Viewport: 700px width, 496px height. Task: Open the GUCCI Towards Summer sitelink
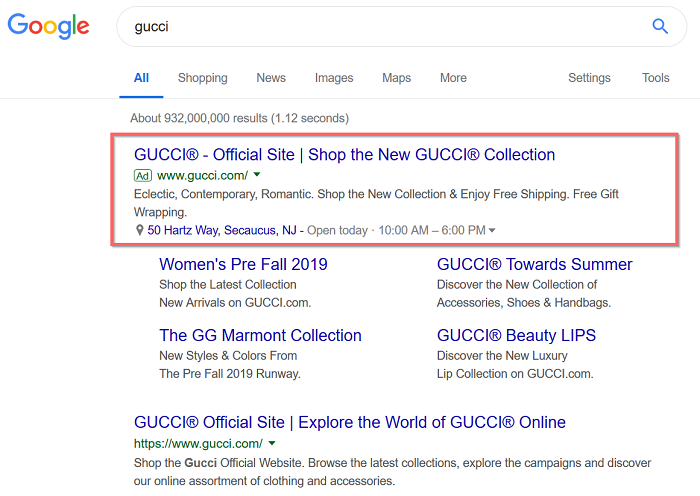[x=534, y=264]
